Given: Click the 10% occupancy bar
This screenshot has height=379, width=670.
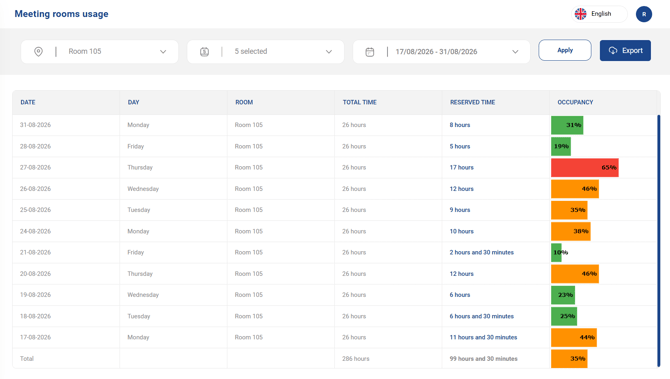Looking at the screenshot, I should pyautogui.click(x=556, y=253).
